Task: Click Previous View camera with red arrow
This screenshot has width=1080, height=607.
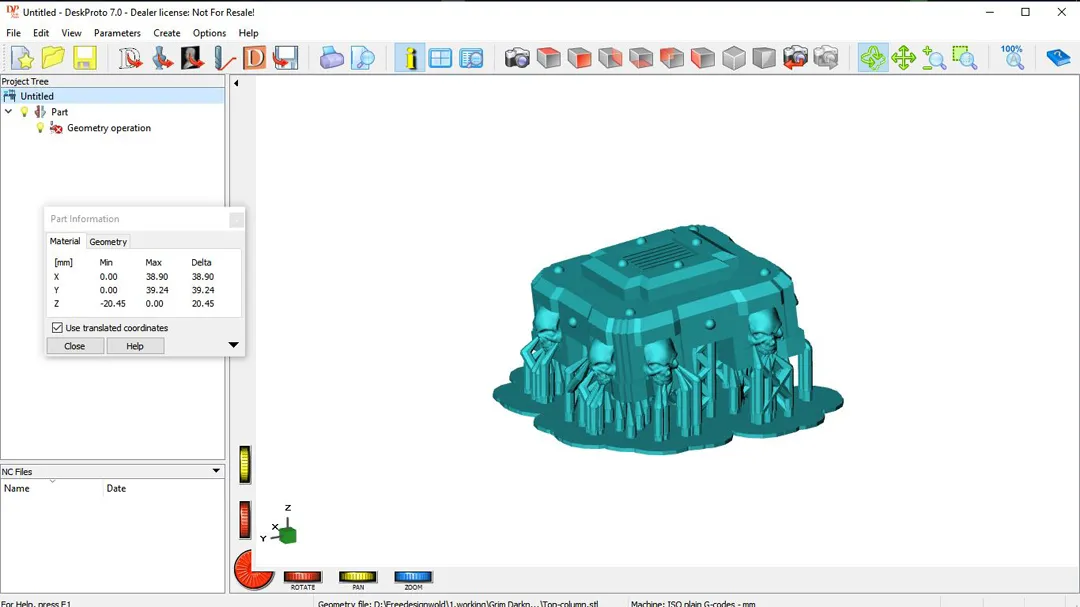Action: point(795,58)
